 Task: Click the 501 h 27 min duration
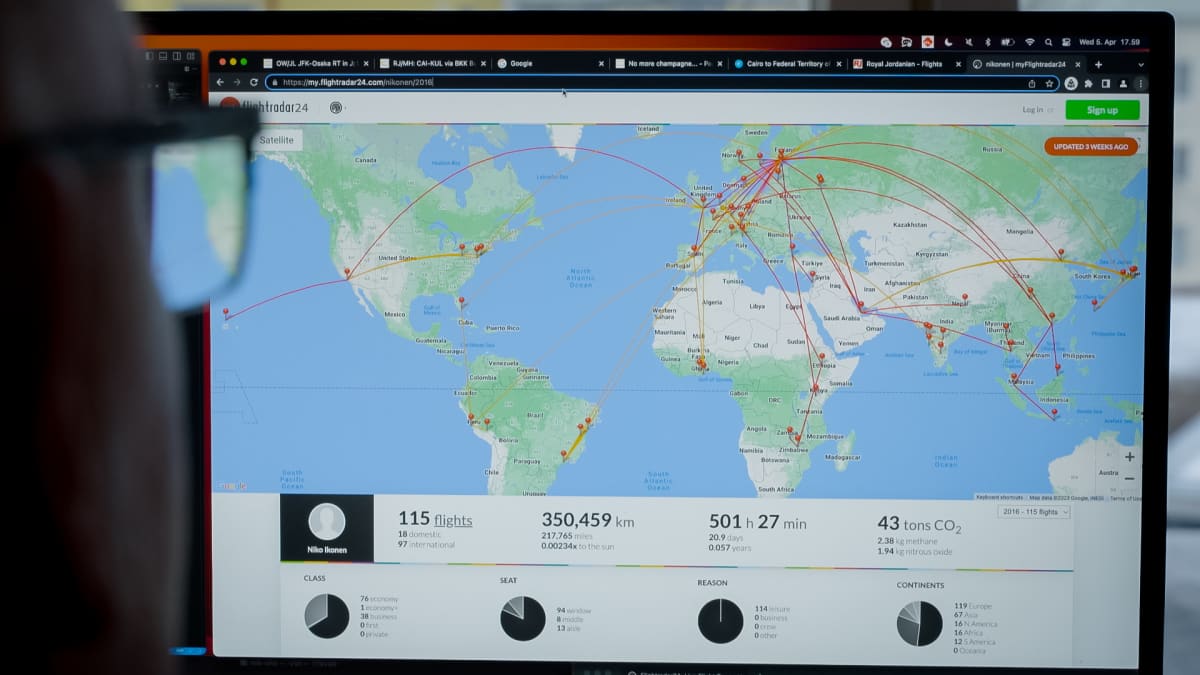point(758,522)
